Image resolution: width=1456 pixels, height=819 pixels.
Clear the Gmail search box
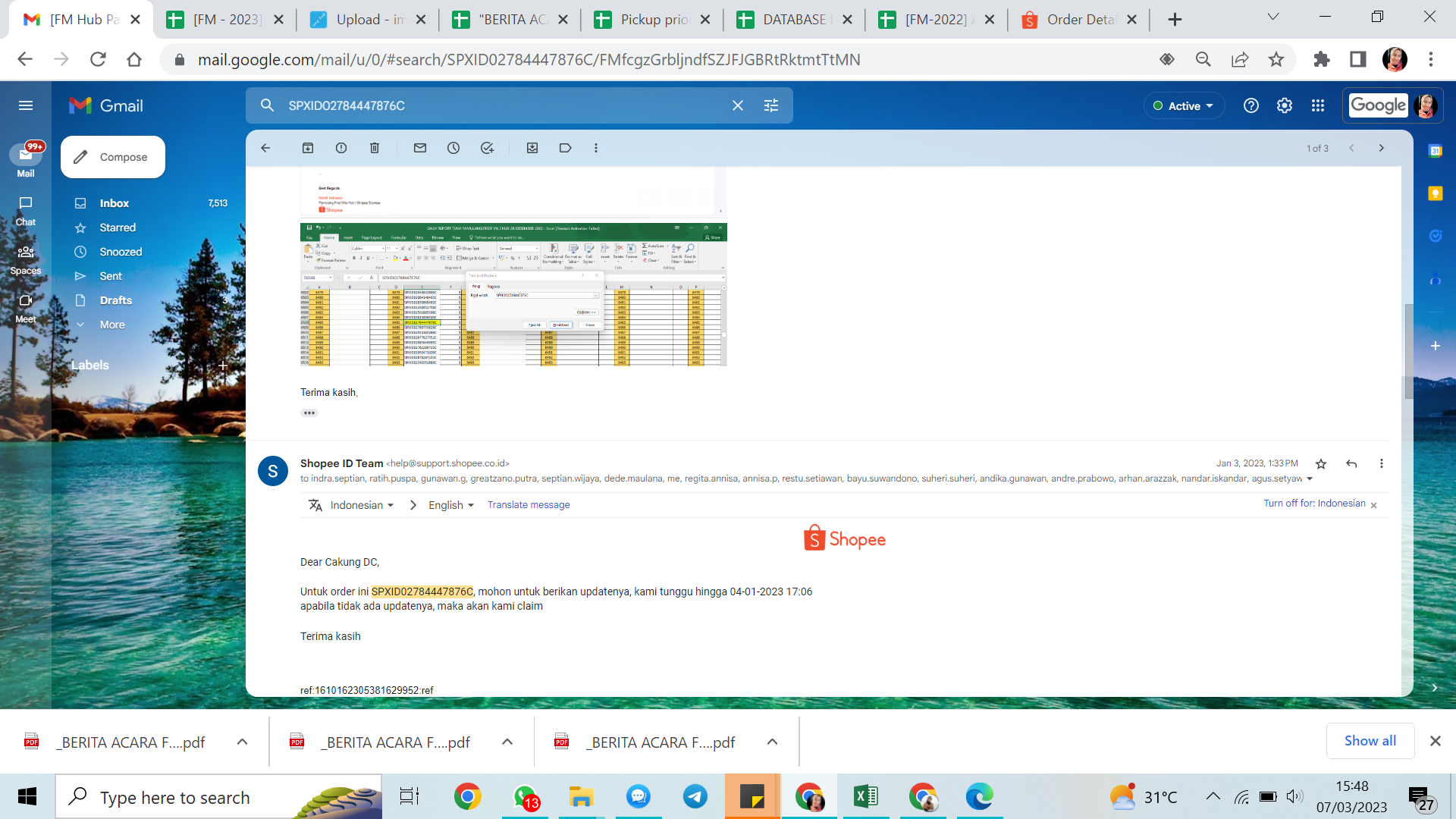click(x=738, y=105)
